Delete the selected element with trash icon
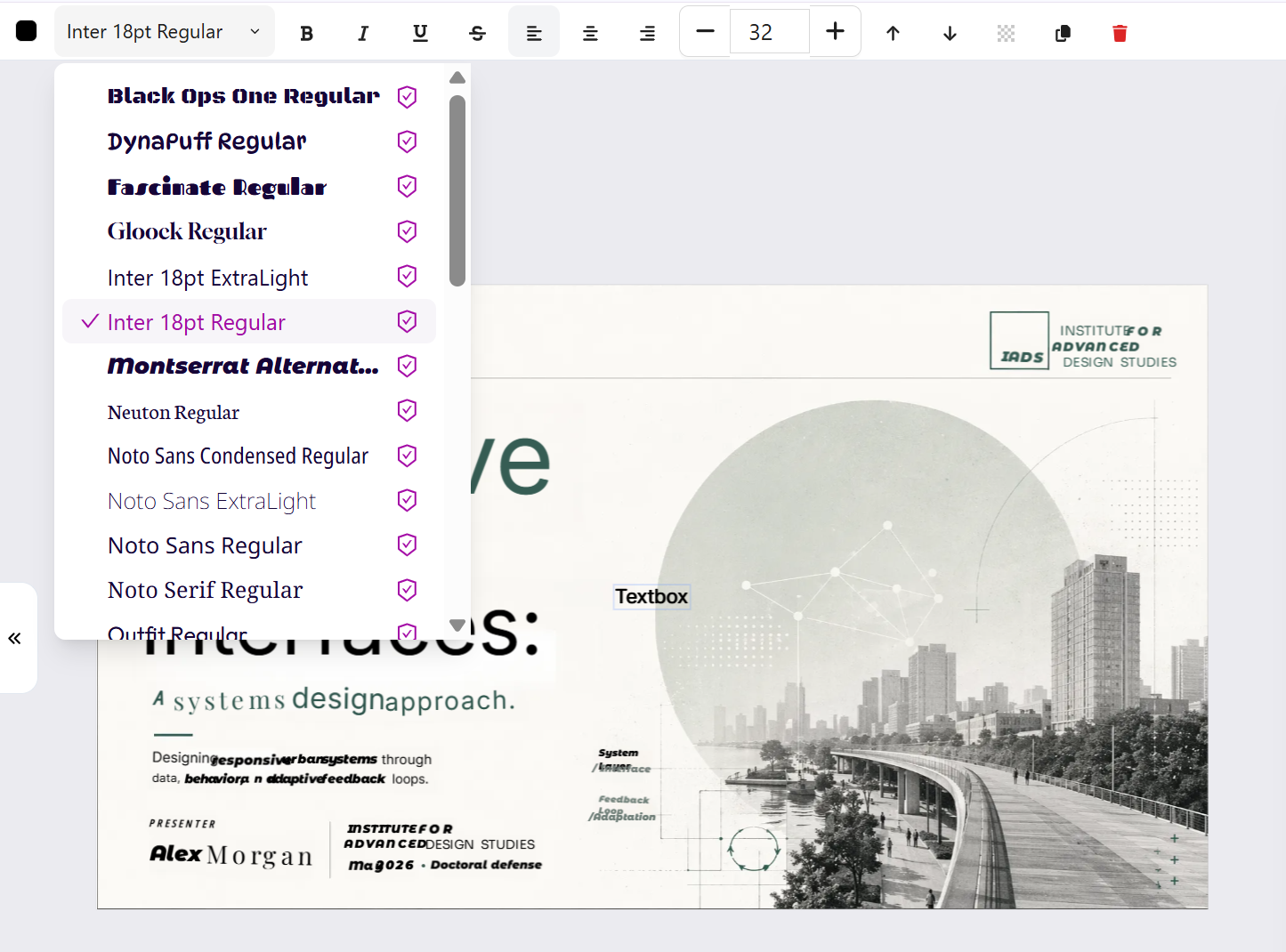 click(1120, 33)
